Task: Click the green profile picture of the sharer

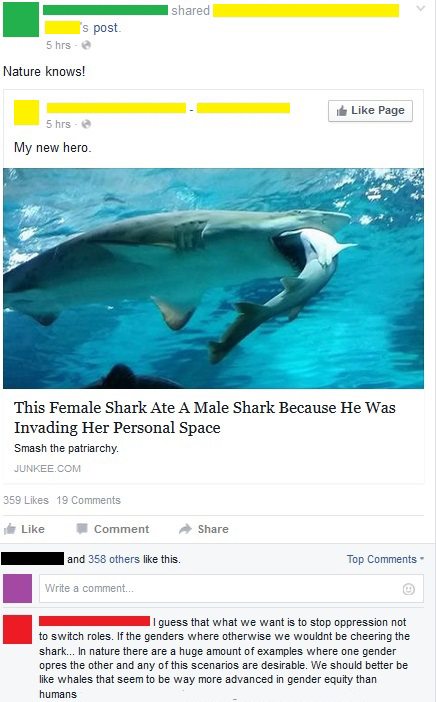Action: point(21,19)
